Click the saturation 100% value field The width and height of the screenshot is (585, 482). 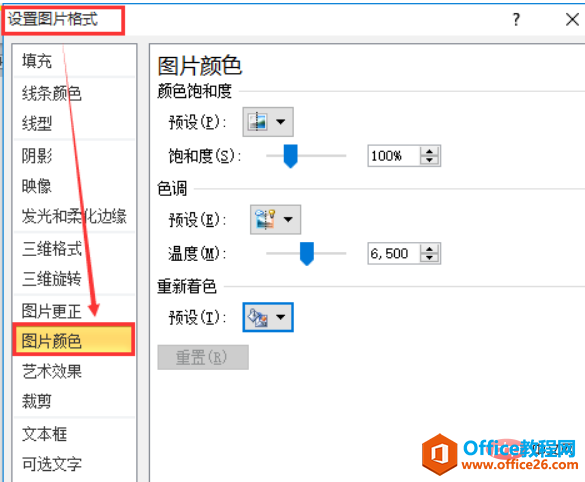[394, 156]
